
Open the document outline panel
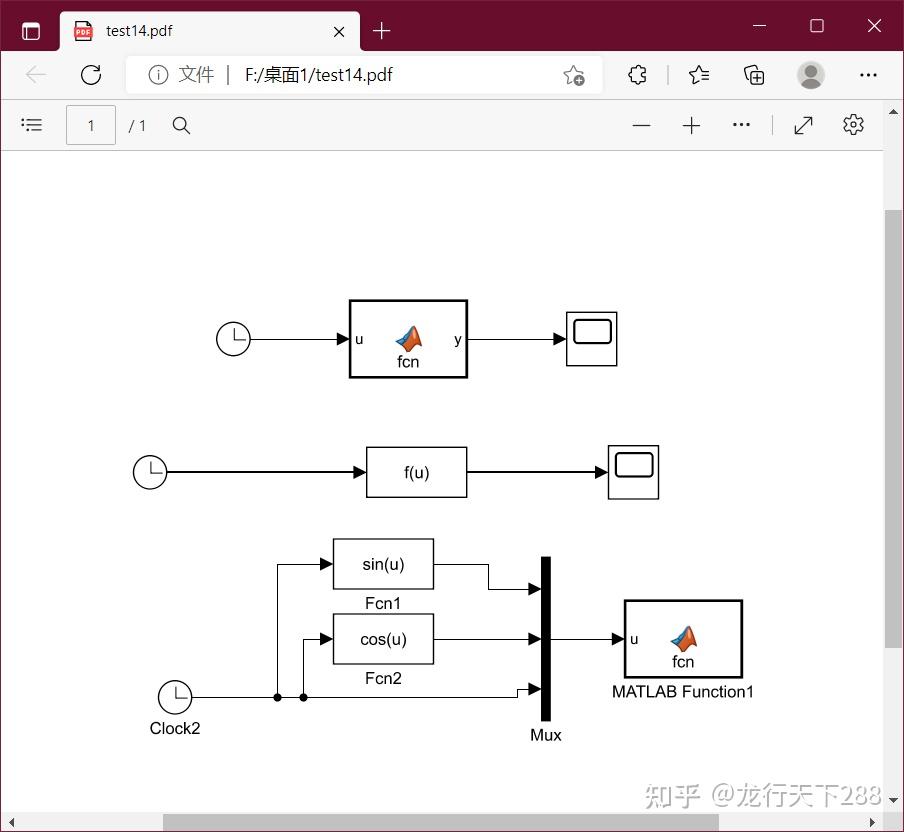[32, 124]
